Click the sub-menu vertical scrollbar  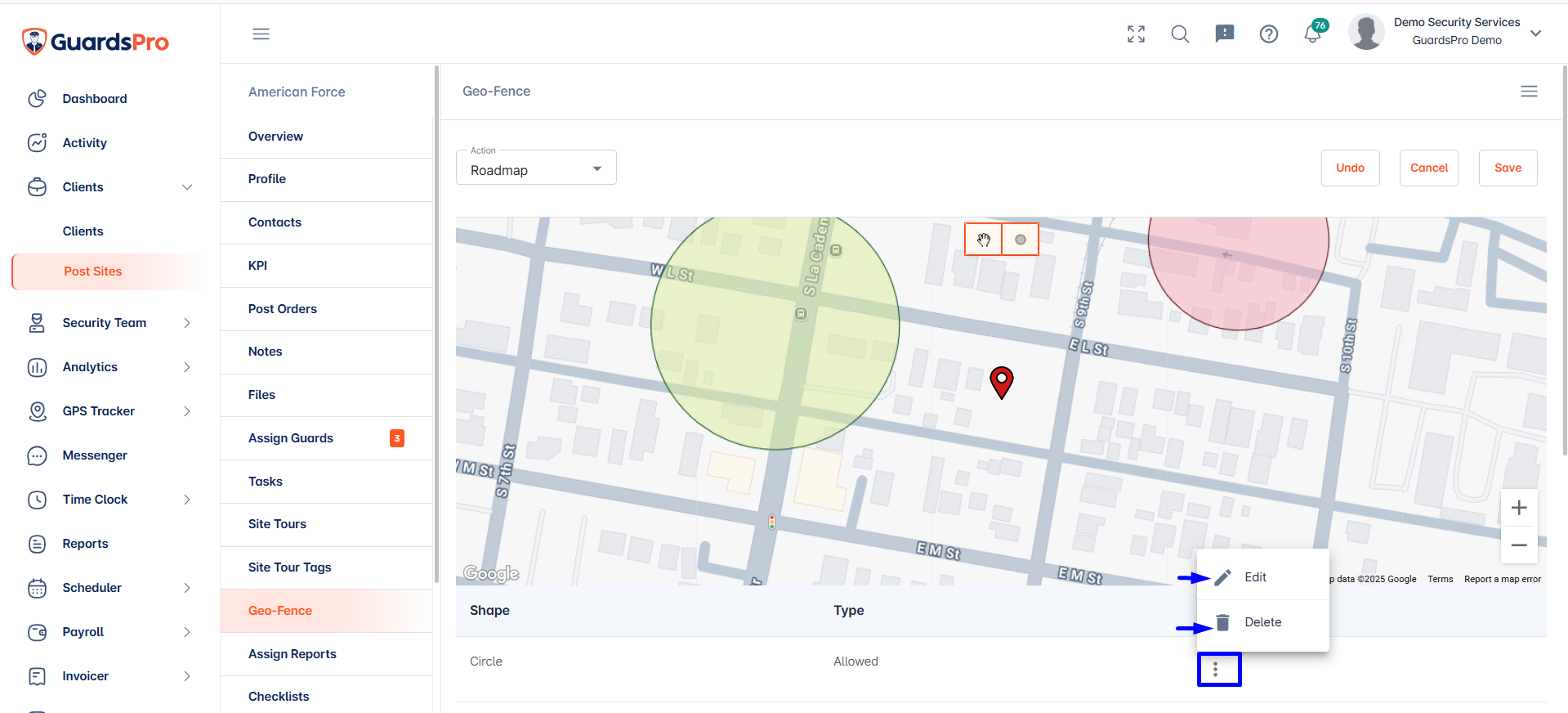(436, 324)
